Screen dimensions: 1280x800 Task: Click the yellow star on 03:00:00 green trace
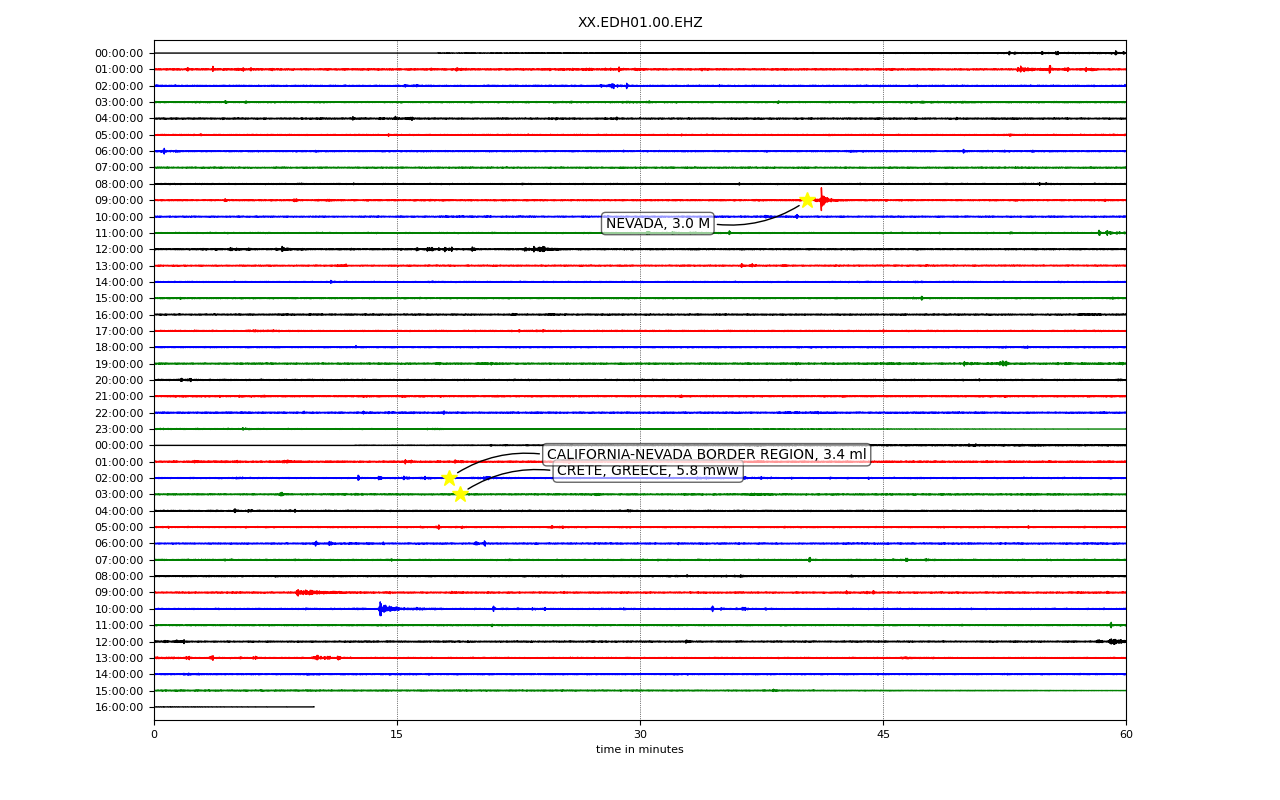460,494
